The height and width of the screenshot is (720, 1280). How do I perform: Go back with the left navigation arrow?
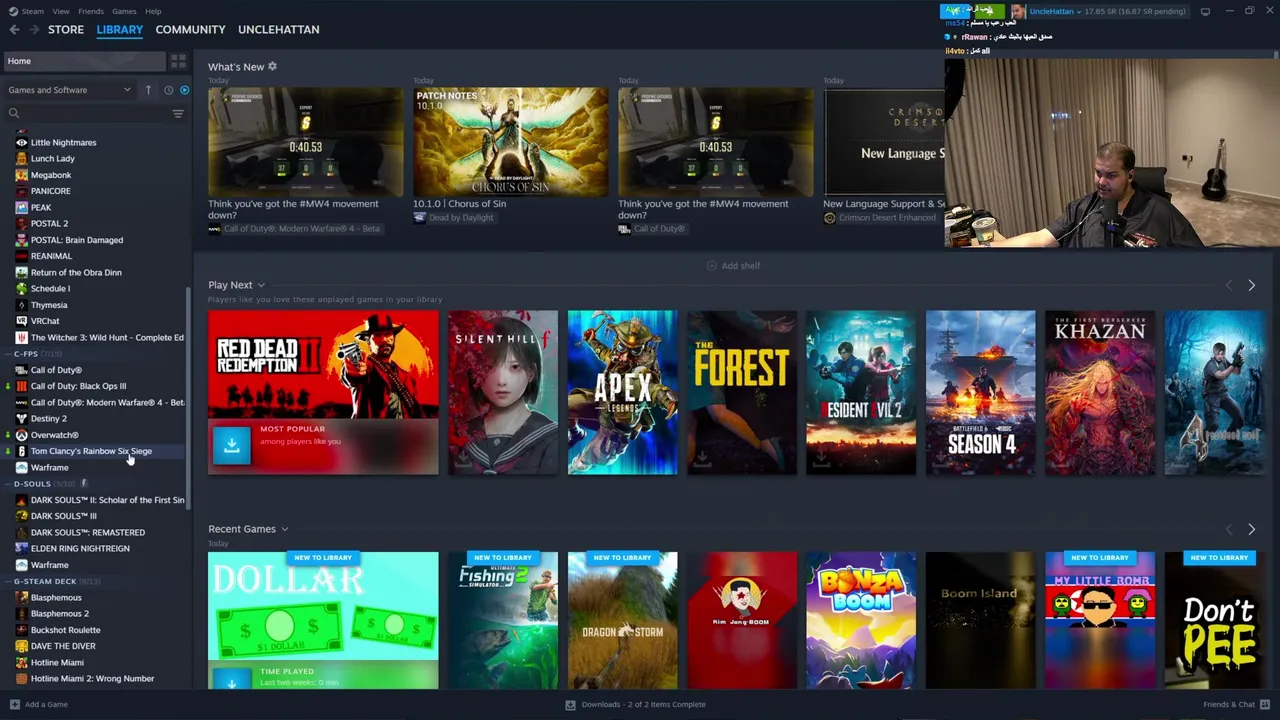pyautogui.click(x=14, y=30)
